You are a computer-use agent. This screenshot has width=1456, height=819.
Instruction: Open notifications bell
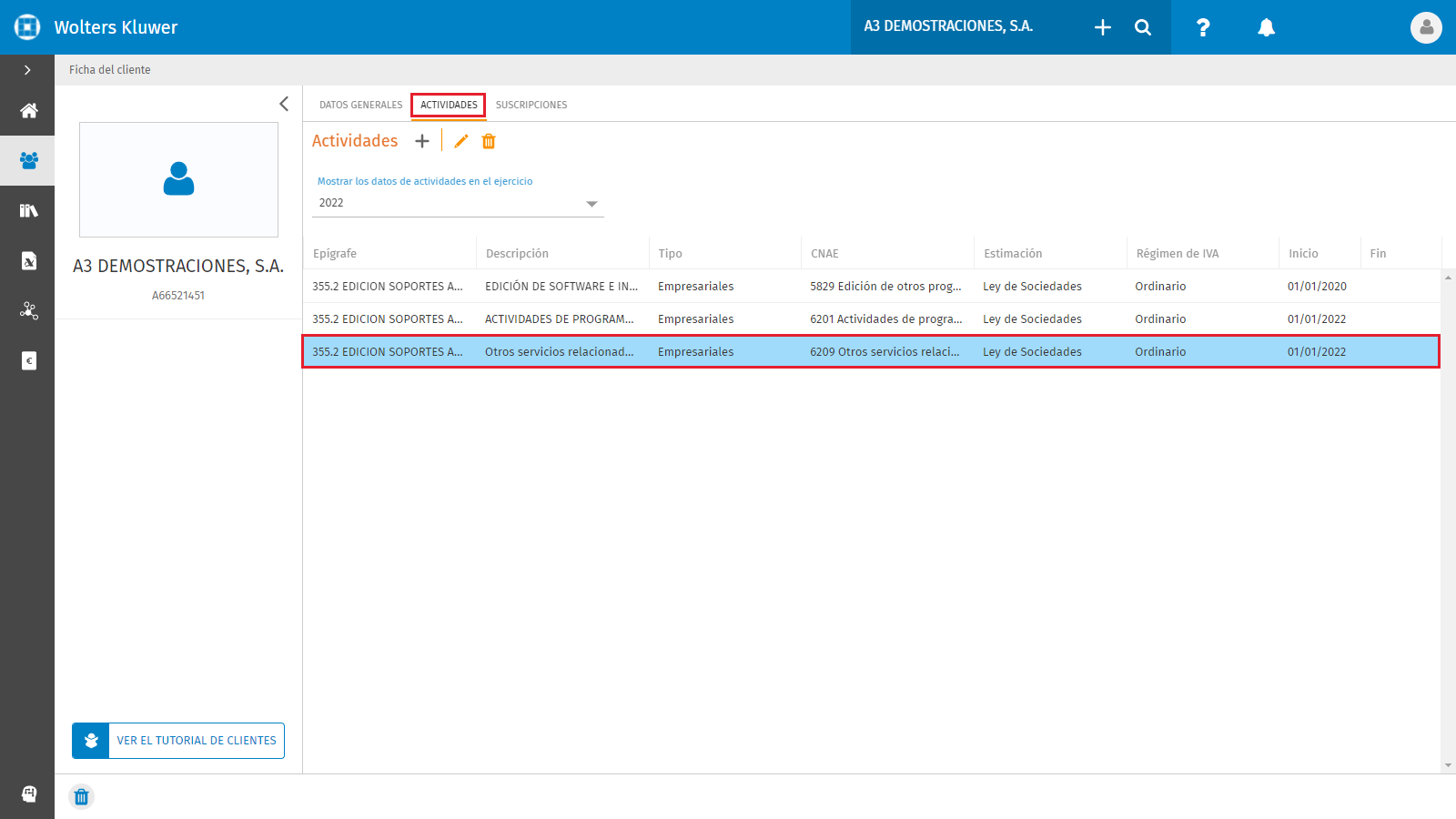[1266, 27]
